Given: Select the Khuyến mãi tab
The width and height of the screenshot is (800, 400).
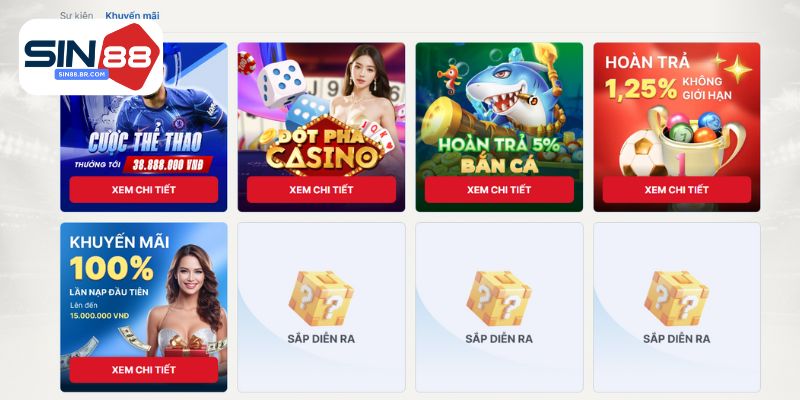Looking at the screenshot, I should pos(132,16).
